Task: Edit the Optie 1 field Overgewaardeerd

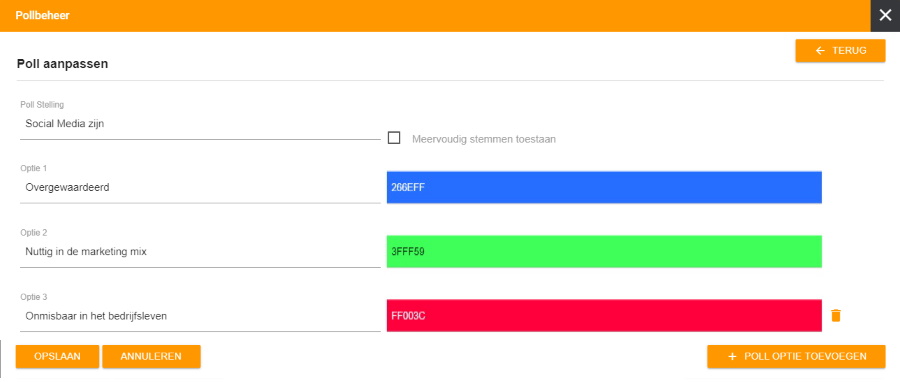Action: tap(200, 188)
